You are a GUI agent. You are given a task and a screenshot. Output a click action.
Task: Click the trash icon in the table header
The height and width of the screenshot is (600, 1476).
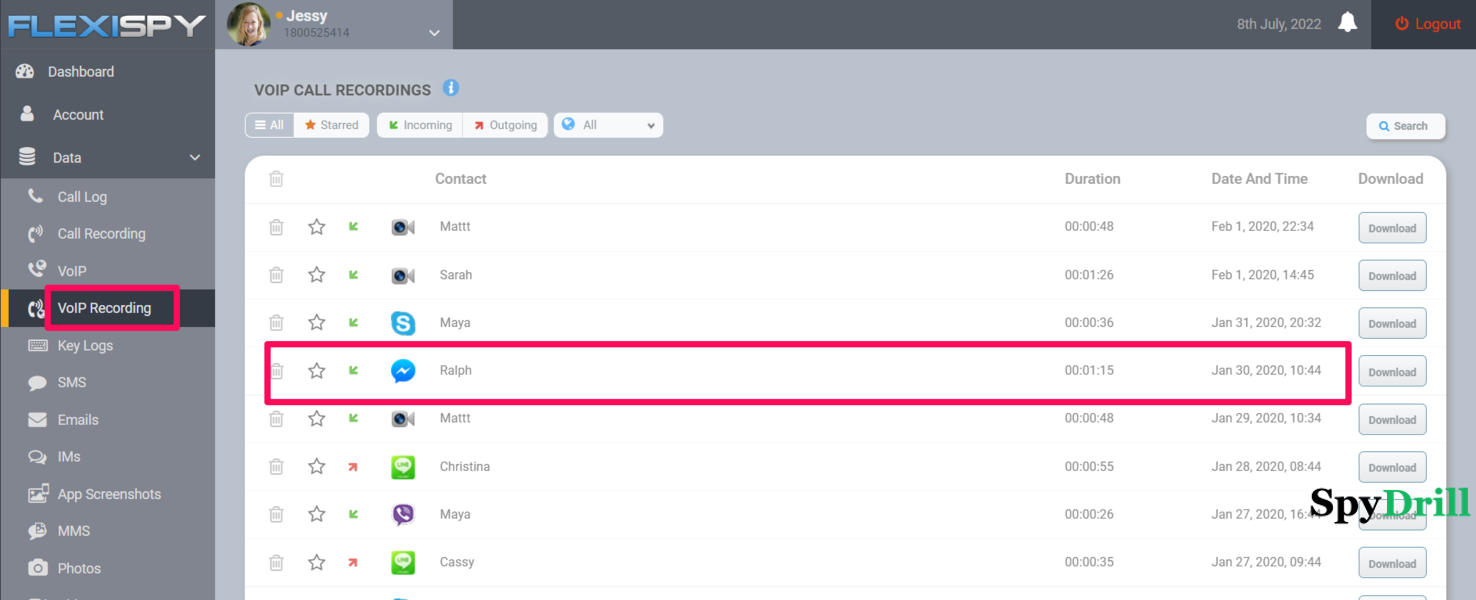tap(276, 179)
